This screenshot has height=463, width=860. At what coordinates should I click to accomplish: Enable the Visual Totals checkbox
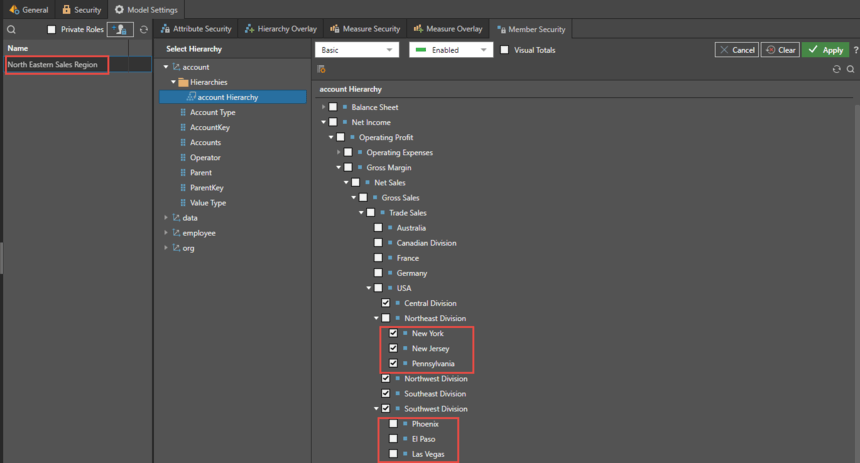(505, 50)
